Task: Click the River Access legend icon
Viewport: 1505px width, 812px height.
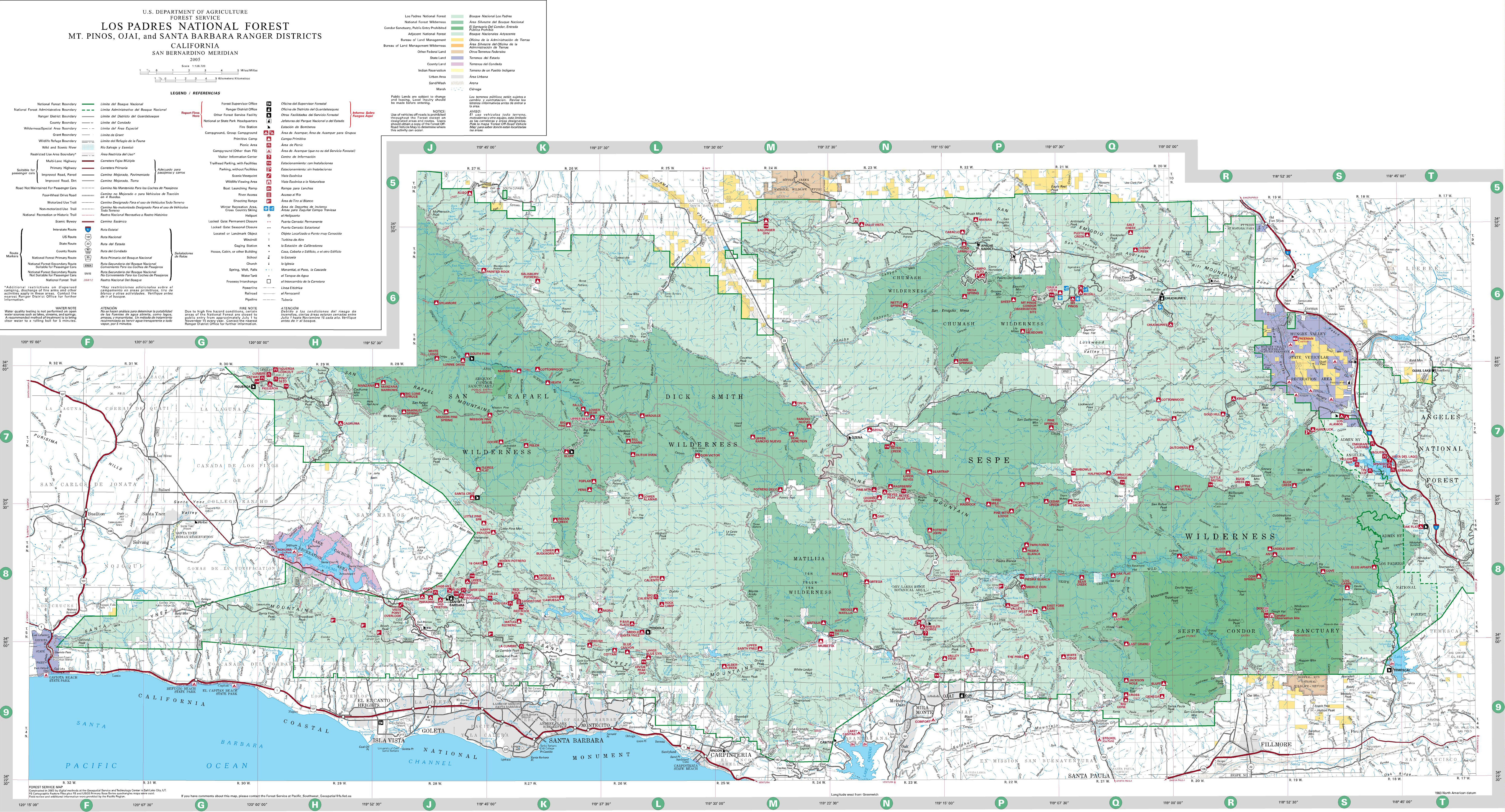Action: [x=269, y=195]
